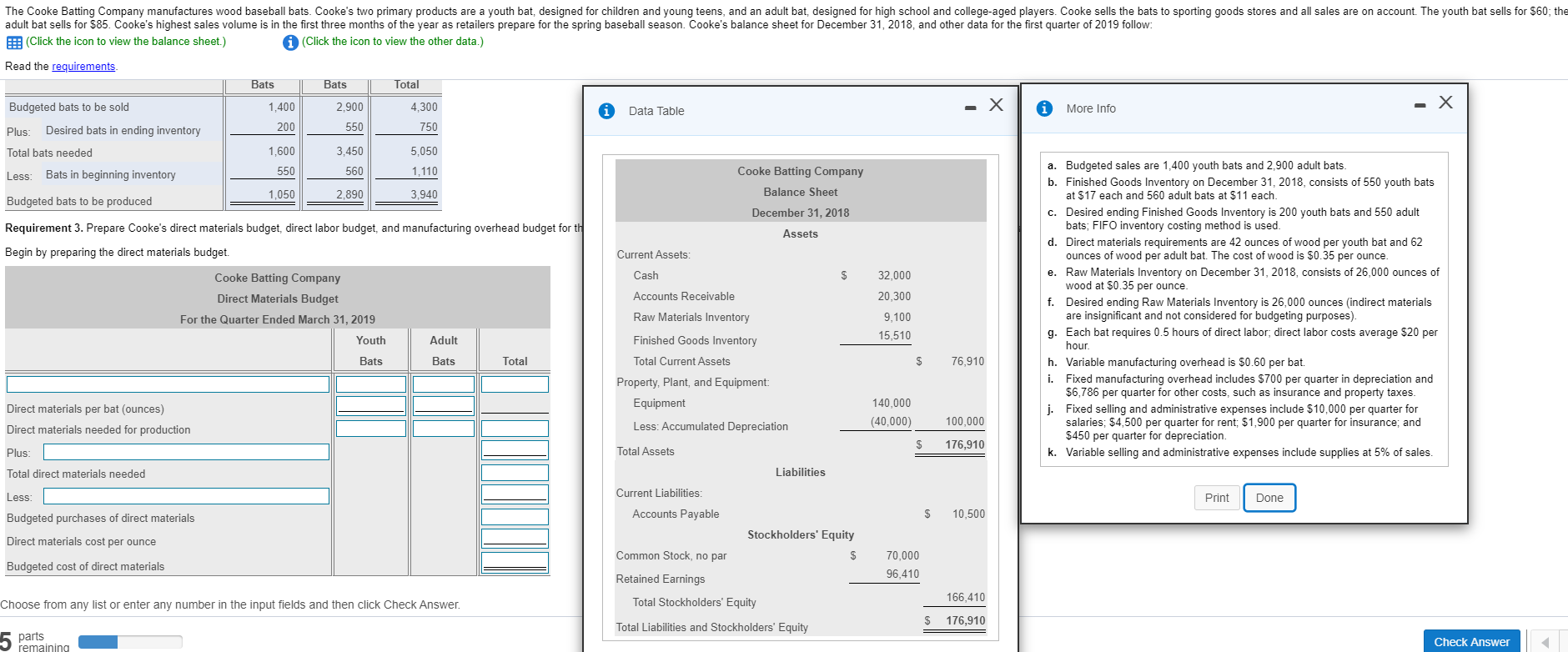1568x652 pixels.
Task: Close the Data Table dialog
Action: [996, 104]
